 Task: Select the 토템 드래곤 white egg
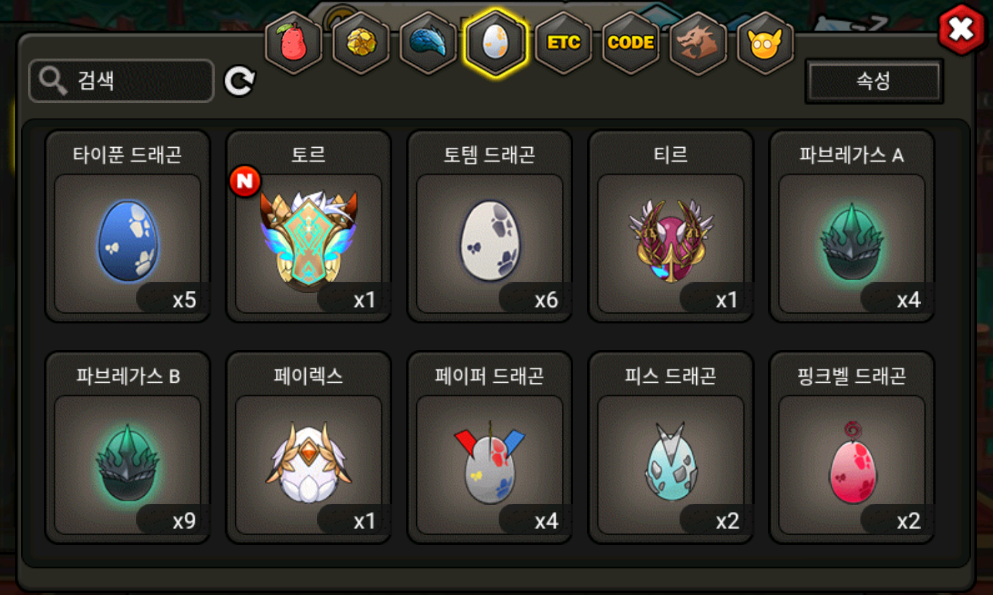point(490,227)
